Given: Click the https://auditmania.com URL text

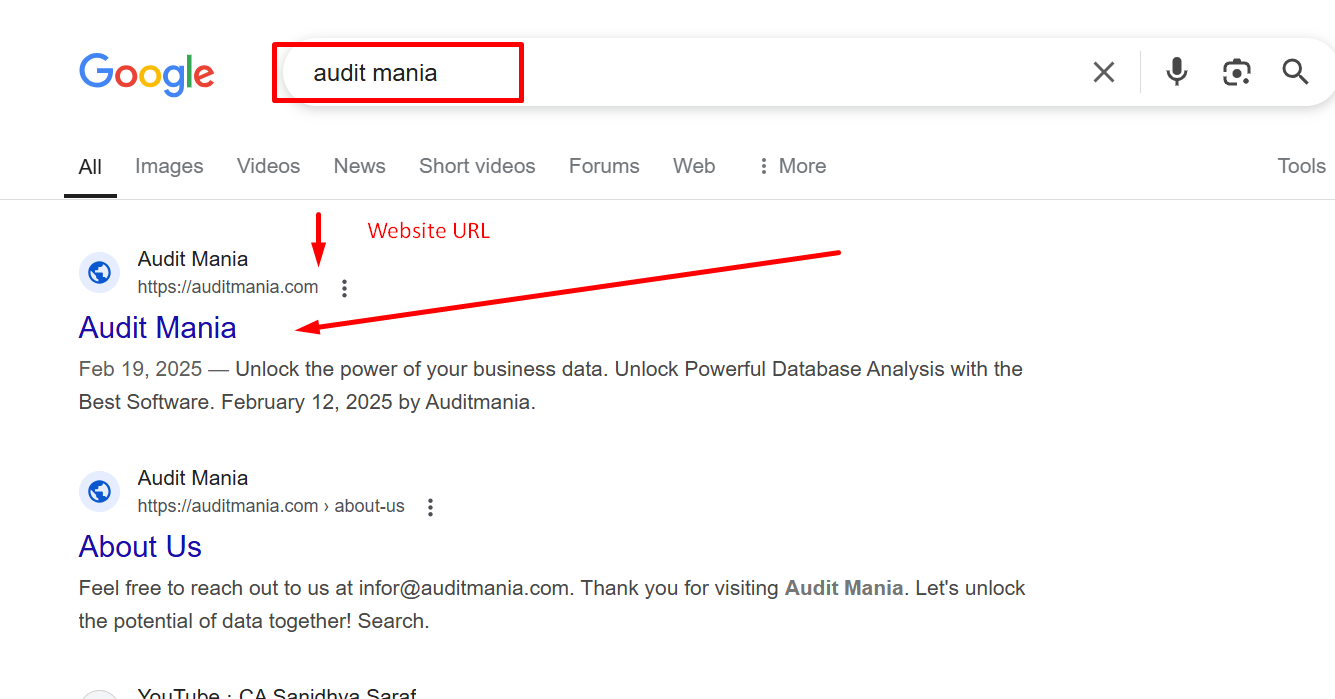Looking at the screenshot, I should click(228, 288).
